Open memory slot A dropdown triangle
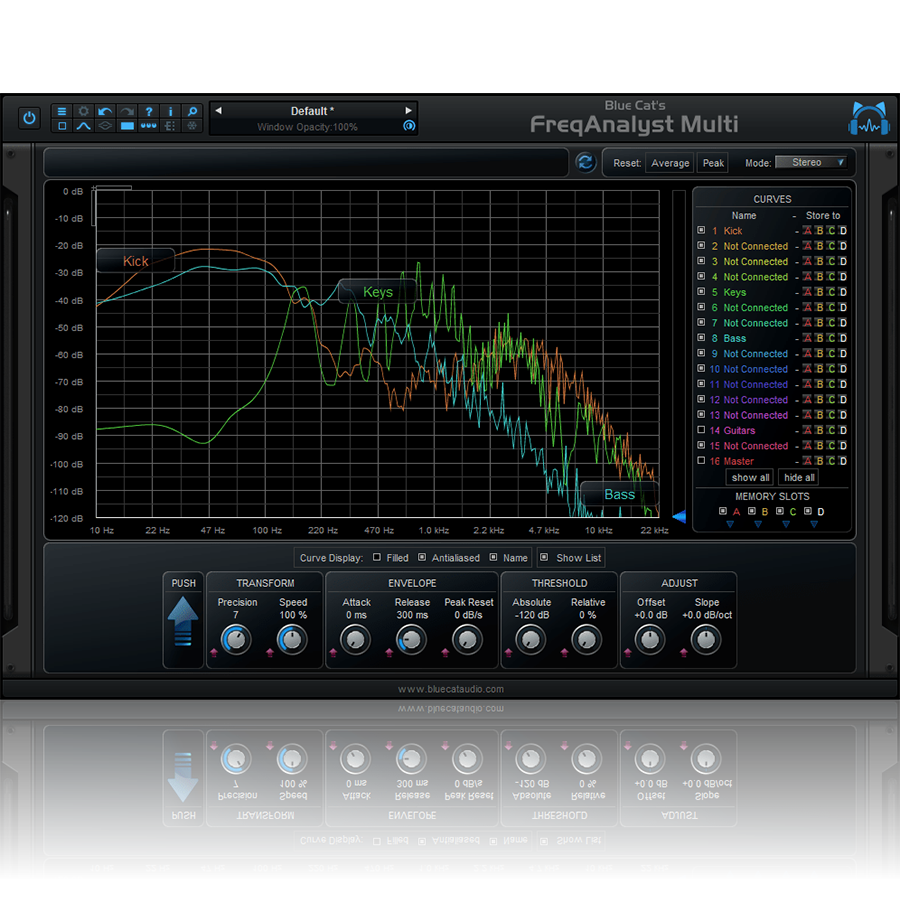 click(730, 523)
